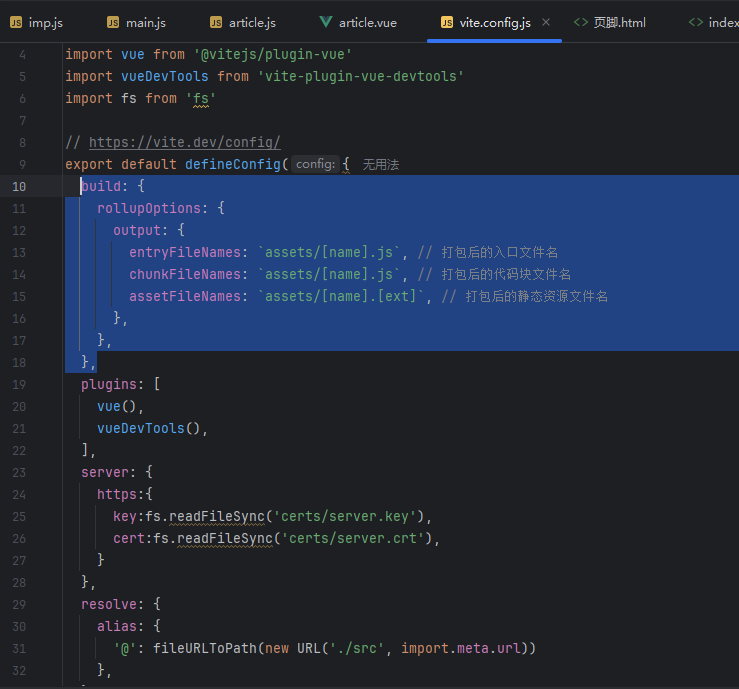The image size is (739, 689).
Task: Open the https://vite.dev/config/ link
Action: pyautogui.click(x=184, y=142)
